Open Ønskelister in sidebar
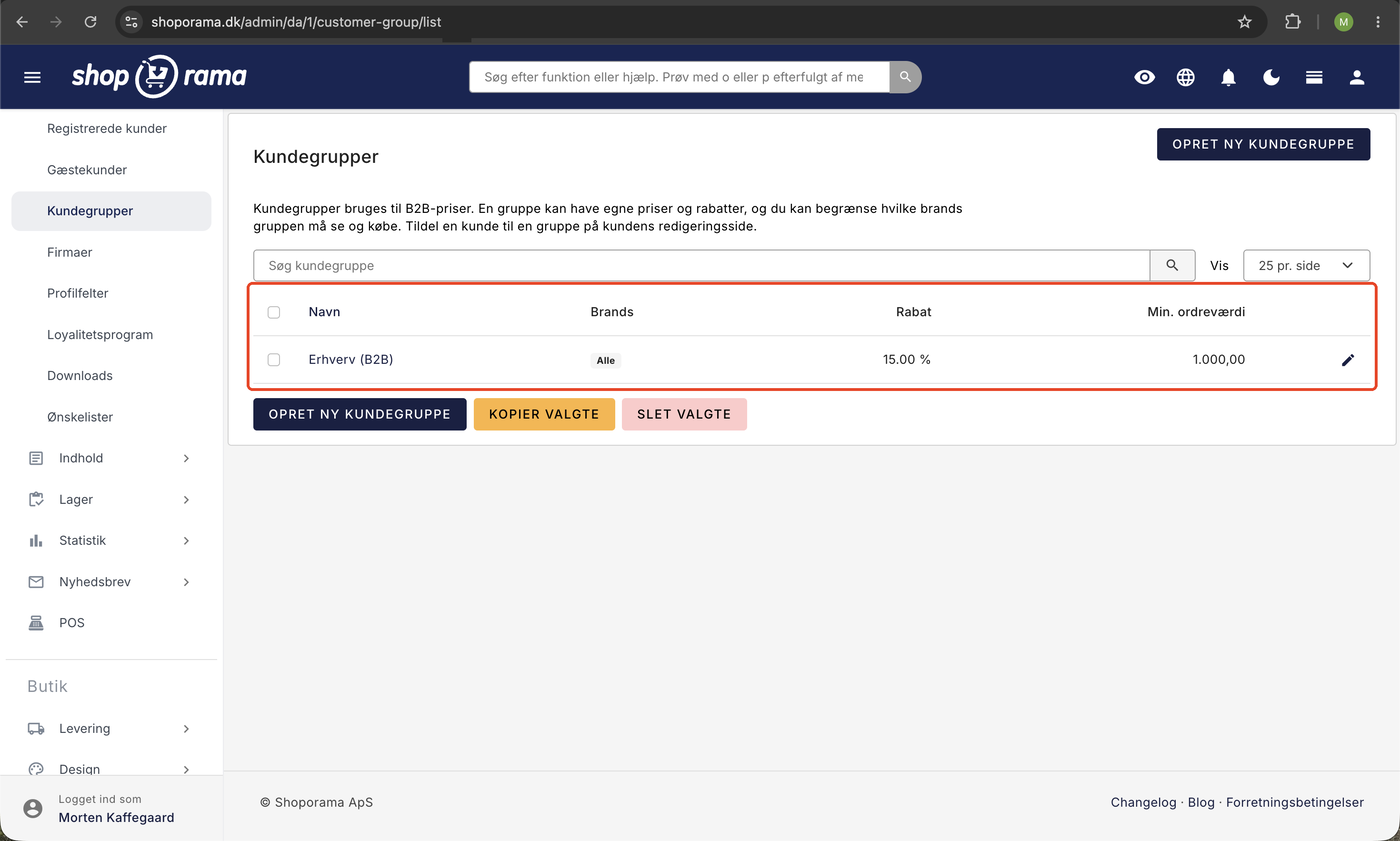 pos(80,416)
